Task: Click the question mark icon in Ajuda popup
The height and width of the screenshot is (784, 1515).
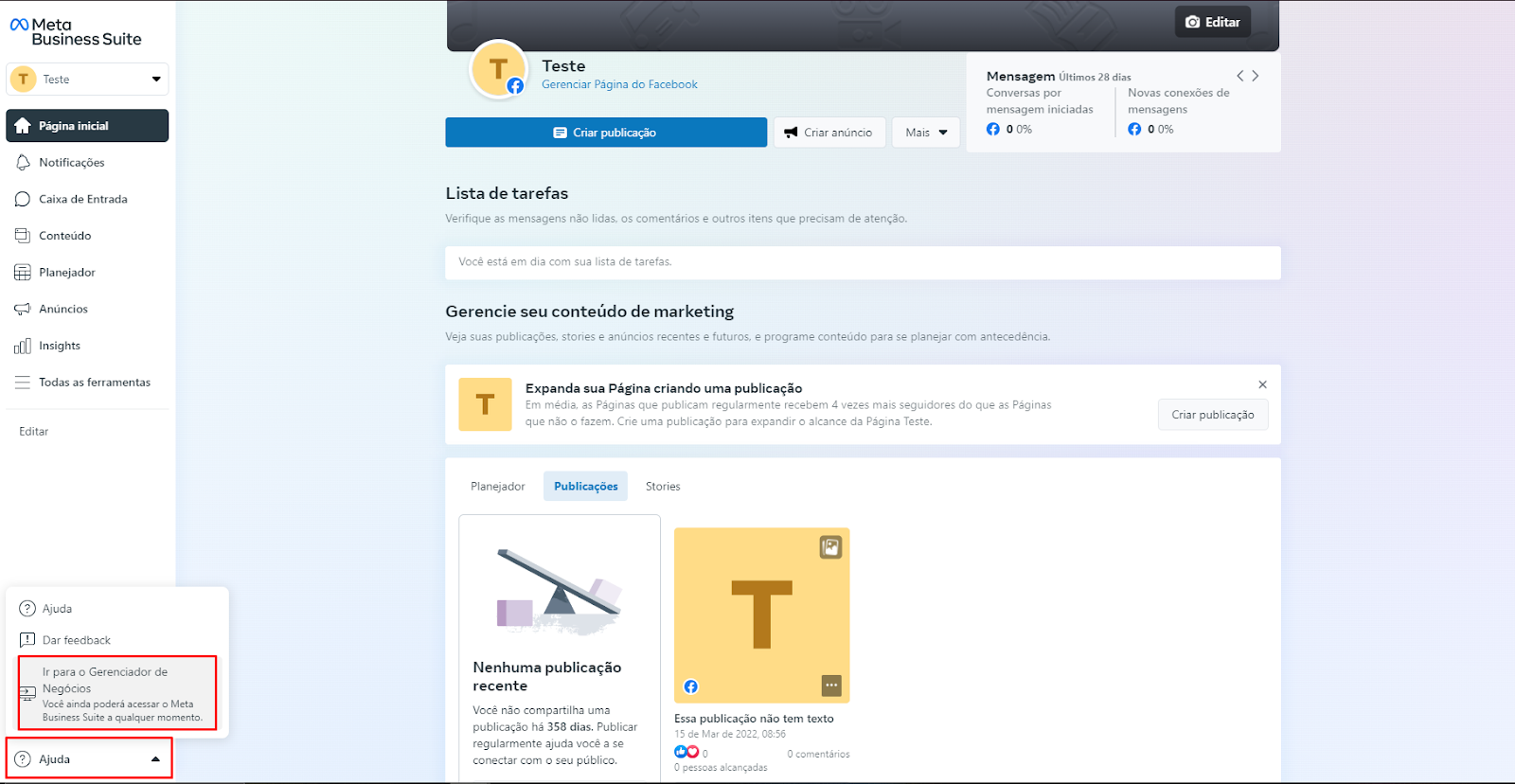Action: coord(27,609)
